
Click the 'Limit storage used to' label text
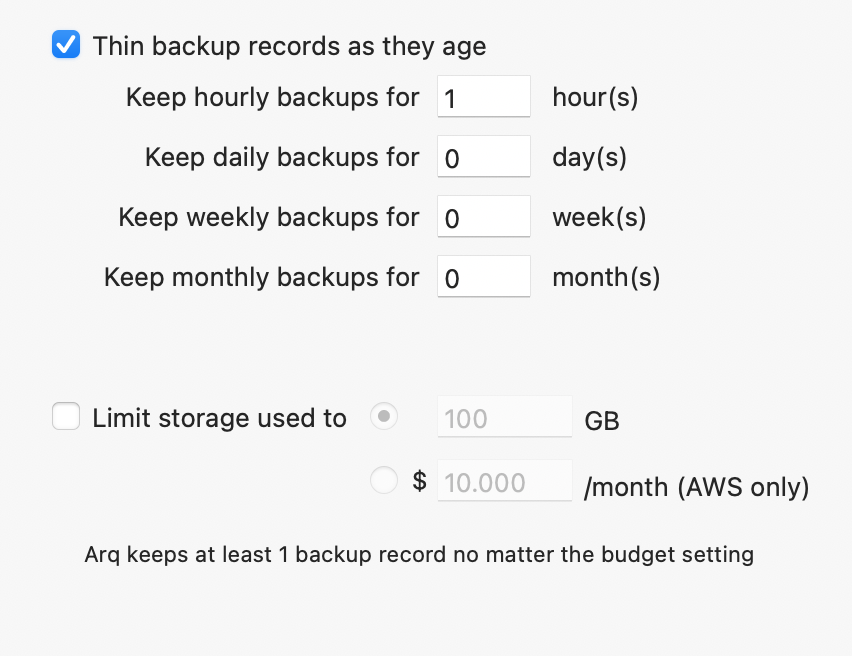click(219, 418)
